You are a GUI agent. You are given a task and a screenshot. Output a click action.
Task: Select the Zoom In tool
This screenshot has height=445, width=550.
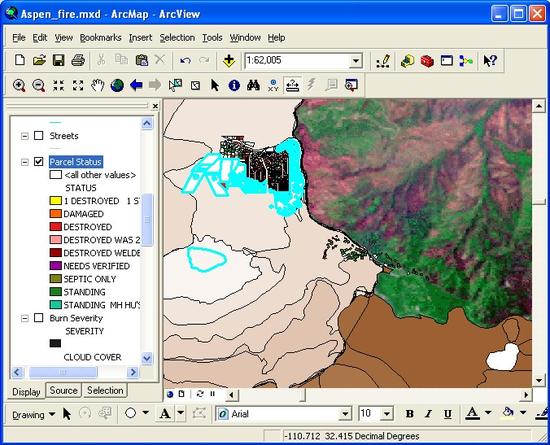[19, 85]
